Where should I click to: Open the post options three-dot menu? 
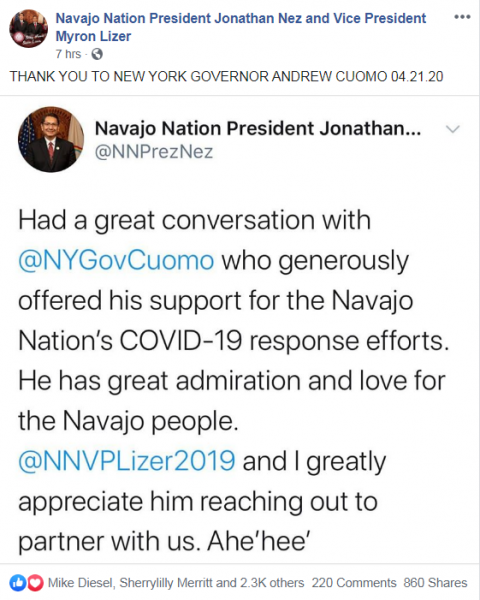pos(462,17)
